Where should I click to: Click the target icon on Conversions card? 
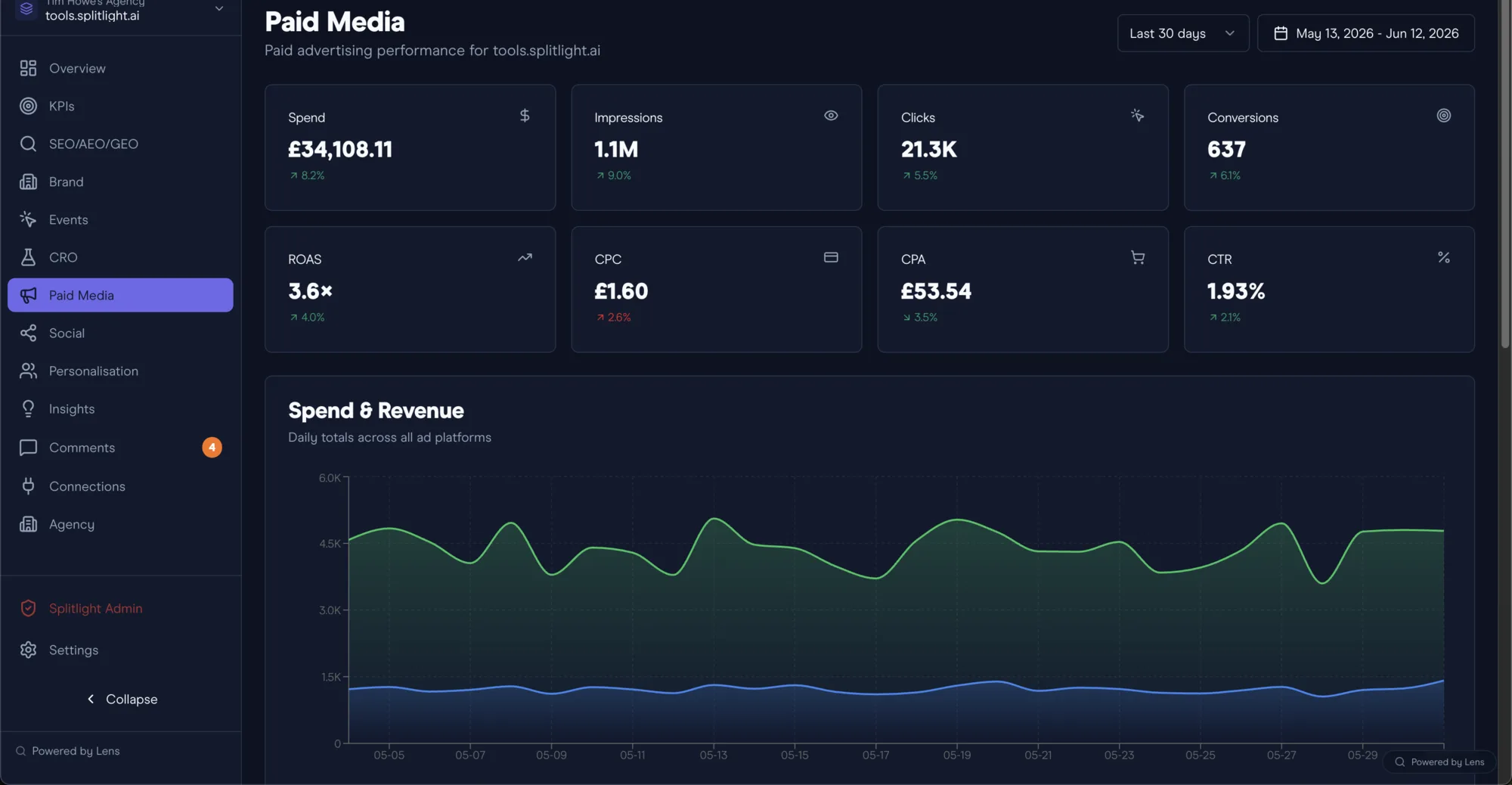point(1443,115)
